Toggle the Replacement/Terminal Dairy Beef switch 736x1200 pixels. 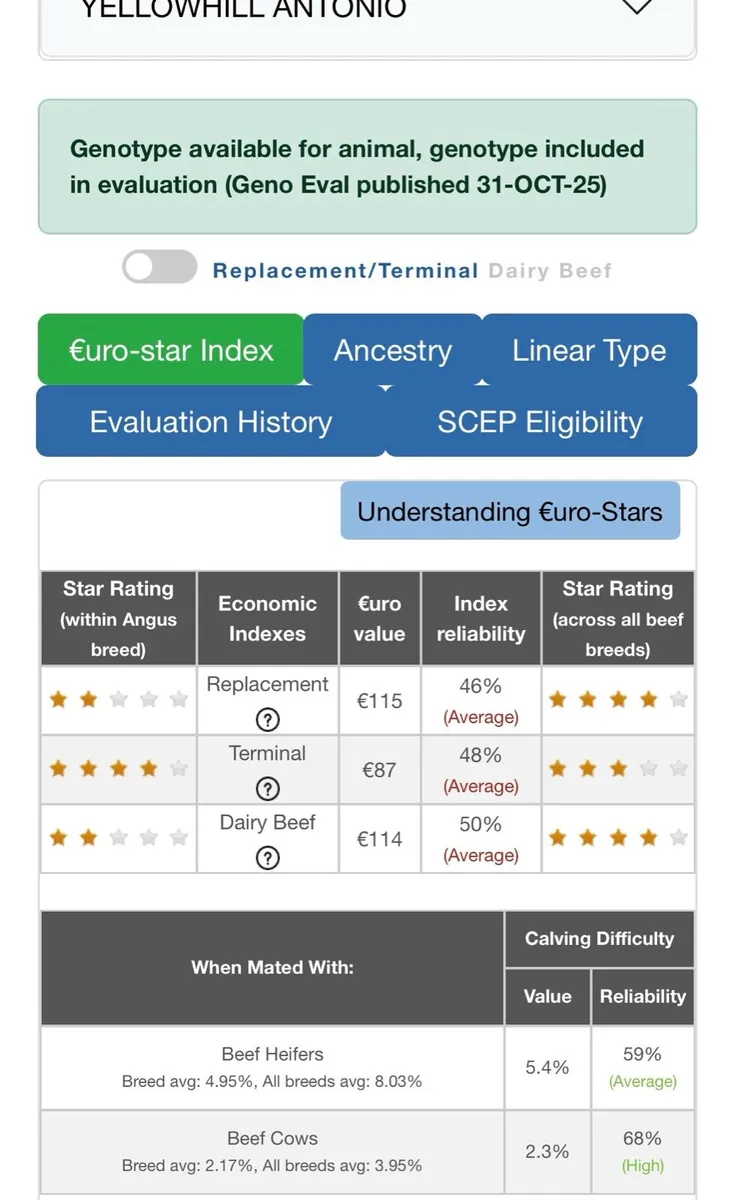click(160, 267)
